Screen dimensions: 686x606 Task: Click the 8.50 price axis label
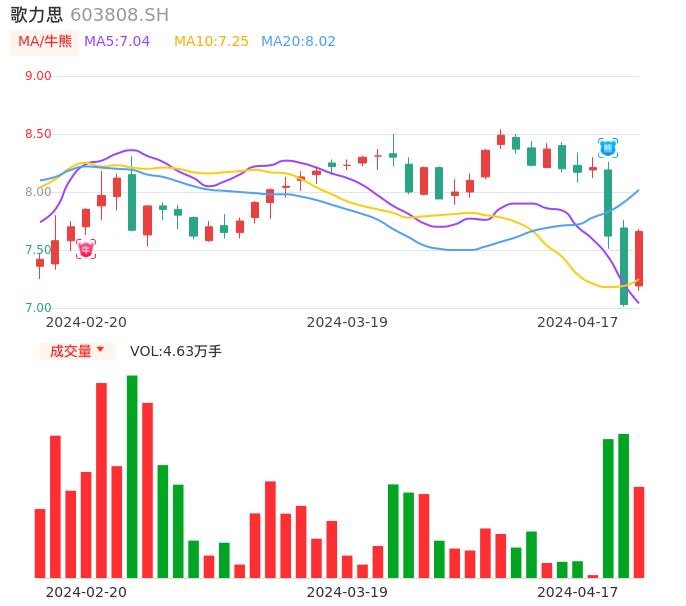coord(38,134)
